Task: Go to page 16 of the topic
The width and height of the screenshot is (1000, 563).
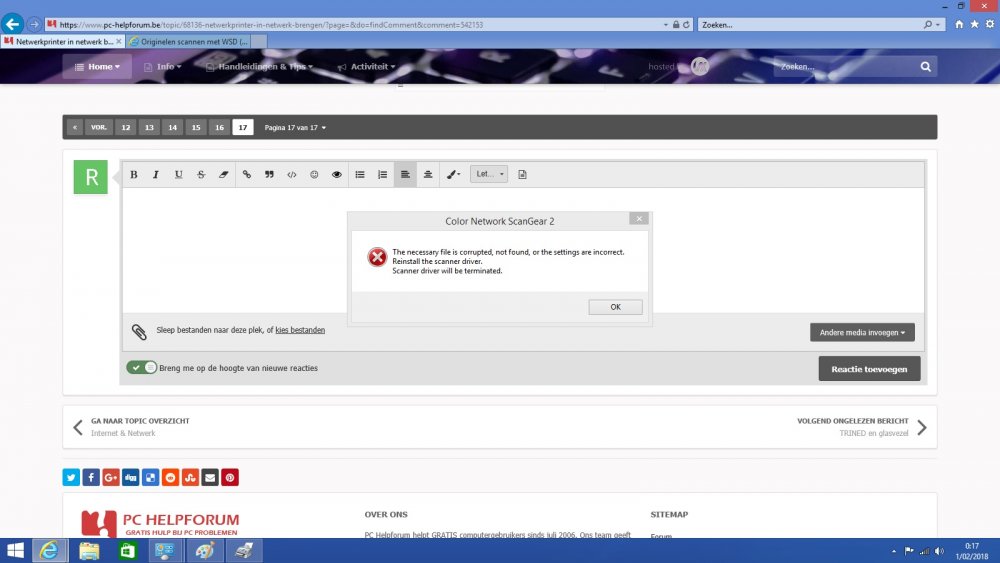Action: (219, 128)
